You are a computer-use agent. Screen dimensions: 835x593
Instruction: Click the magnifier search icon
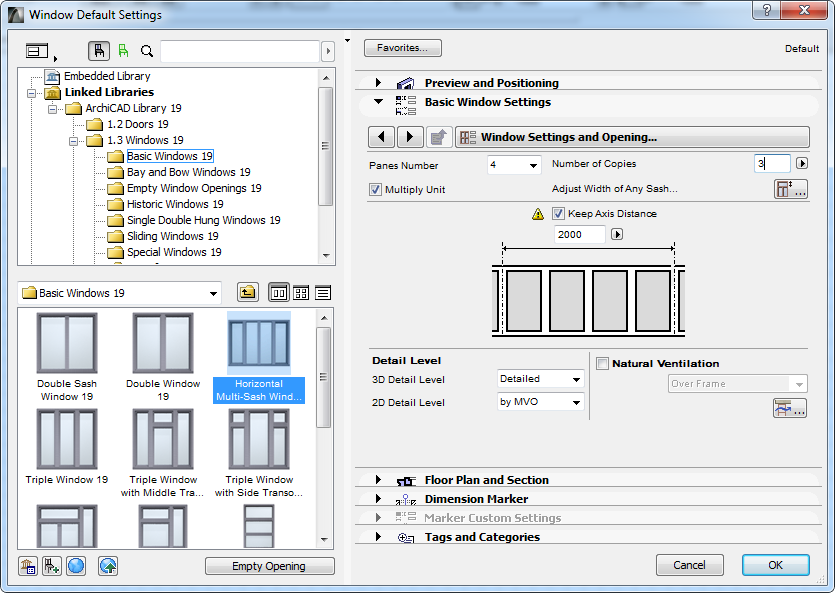[147, 51]
